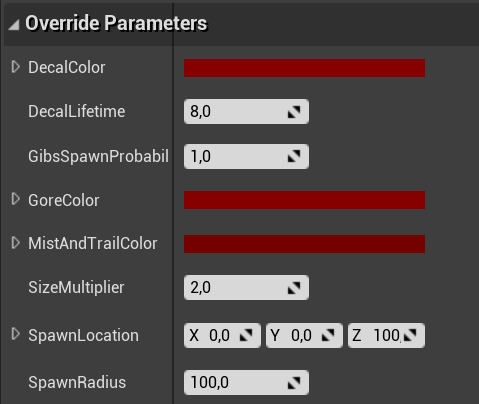Open the DecalColor red swatch picker
Image resolution: width=479 pixels, height=404 pixels.
click(x=304, y=68)
